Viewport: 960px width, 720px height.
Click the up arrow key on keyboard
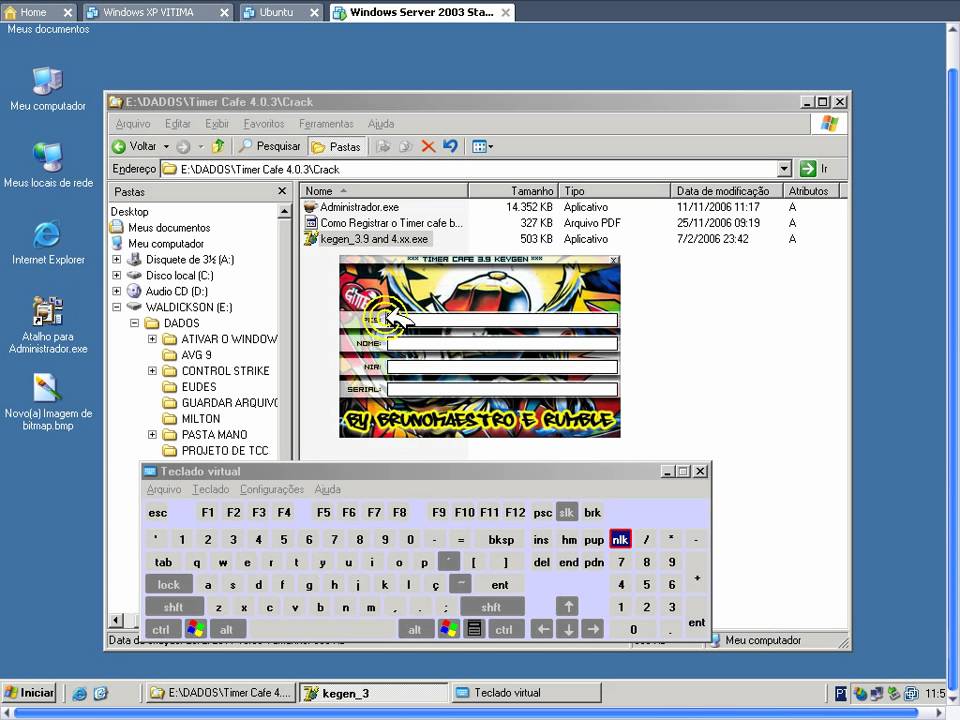[568, 607]
